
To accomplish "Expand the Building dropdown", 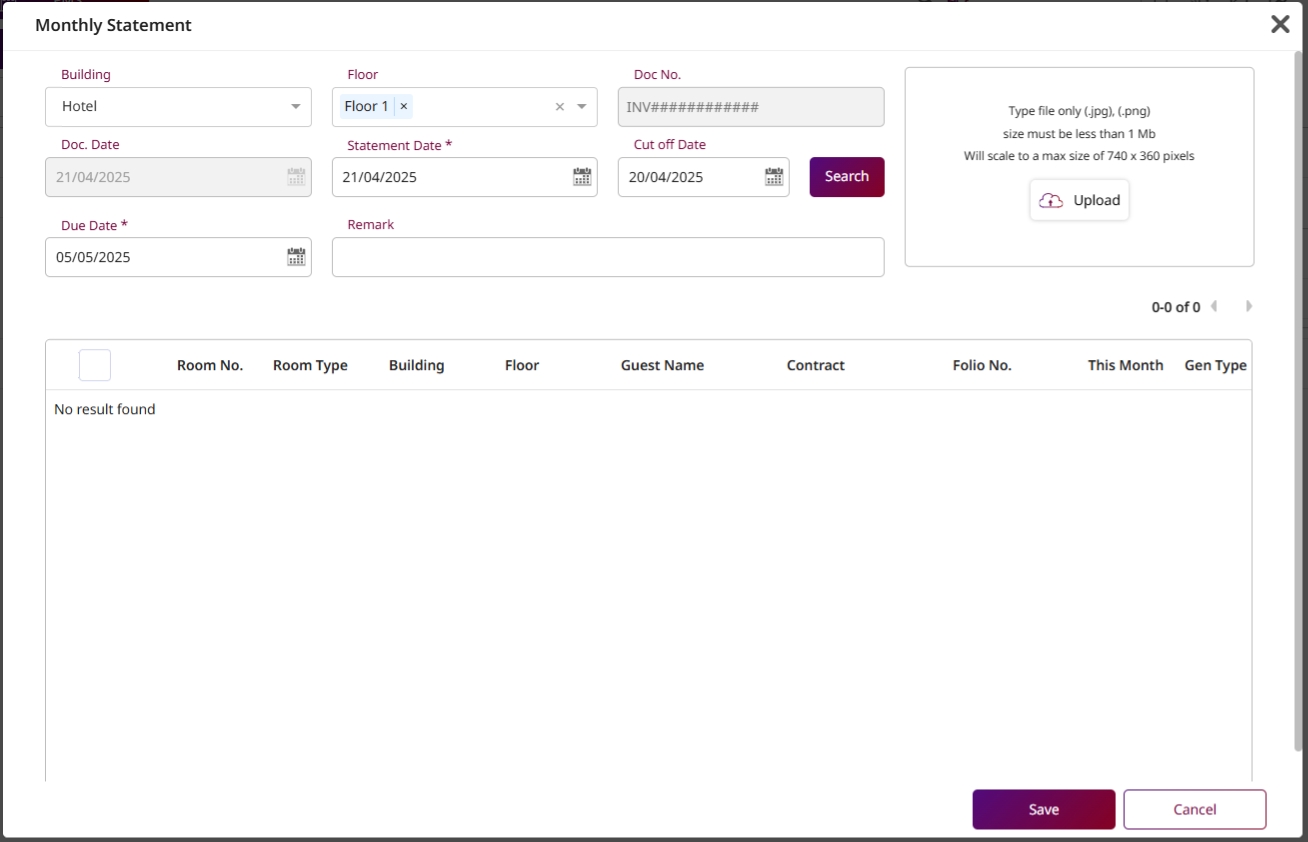I will tap(295, 107).
